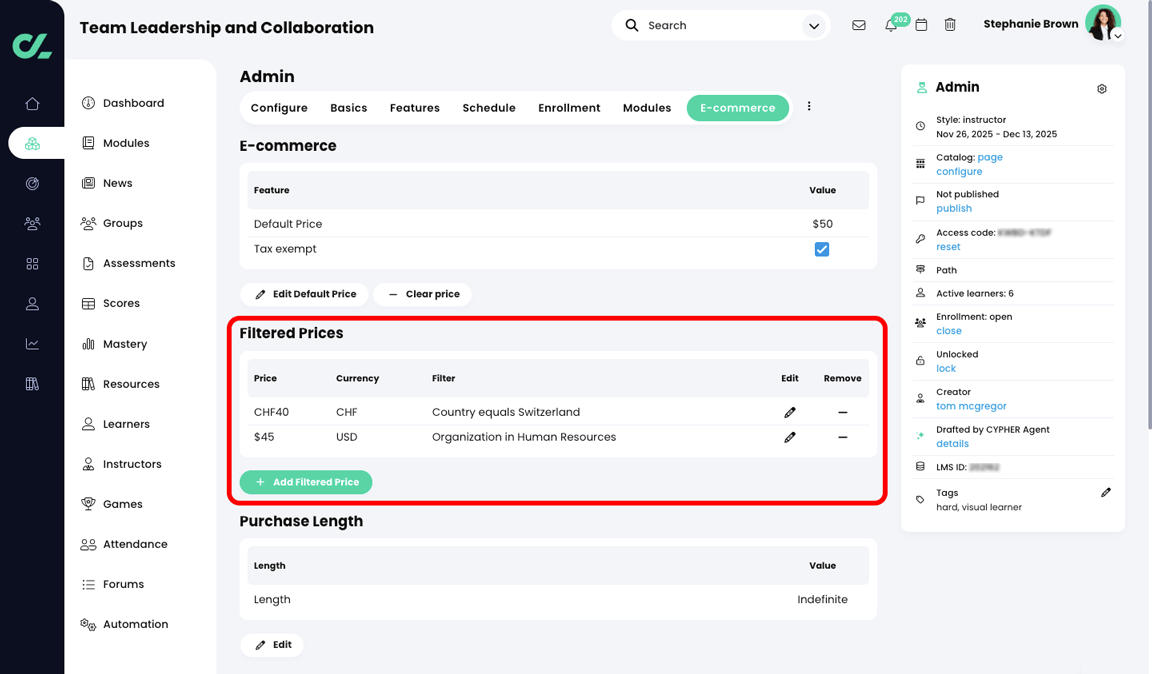Select the home icon in the sidebar

32,102
